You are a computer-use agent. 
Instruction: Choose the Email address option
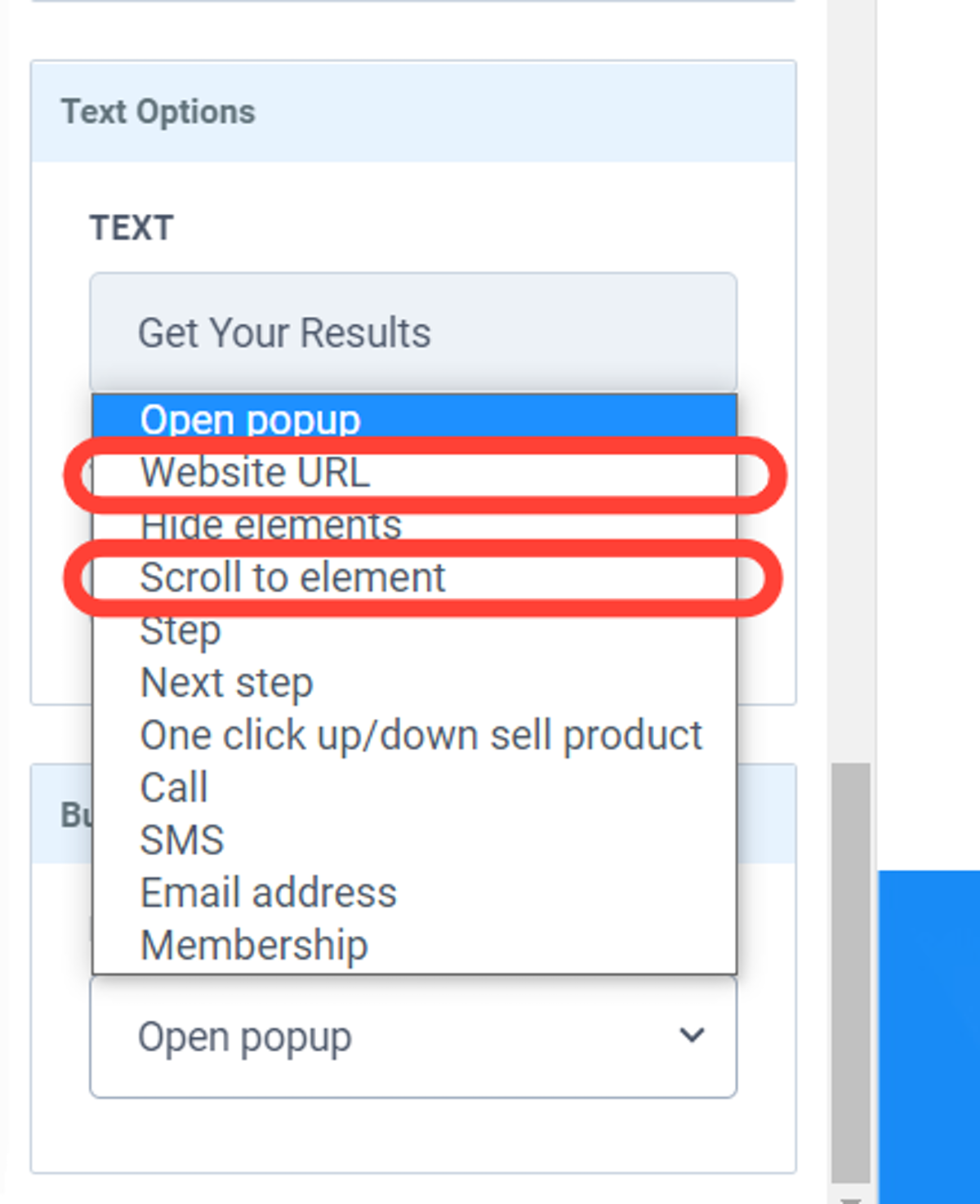pyautogui.click(x=268, y=893)
